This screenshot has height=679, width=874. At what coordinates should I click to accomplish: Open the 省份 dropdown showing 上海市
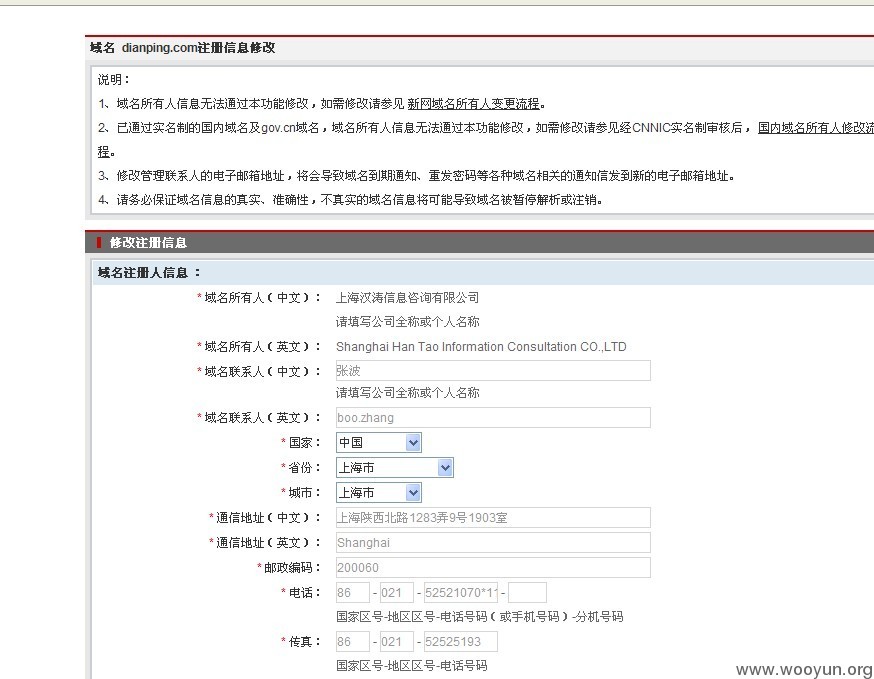tap(395, 468)
